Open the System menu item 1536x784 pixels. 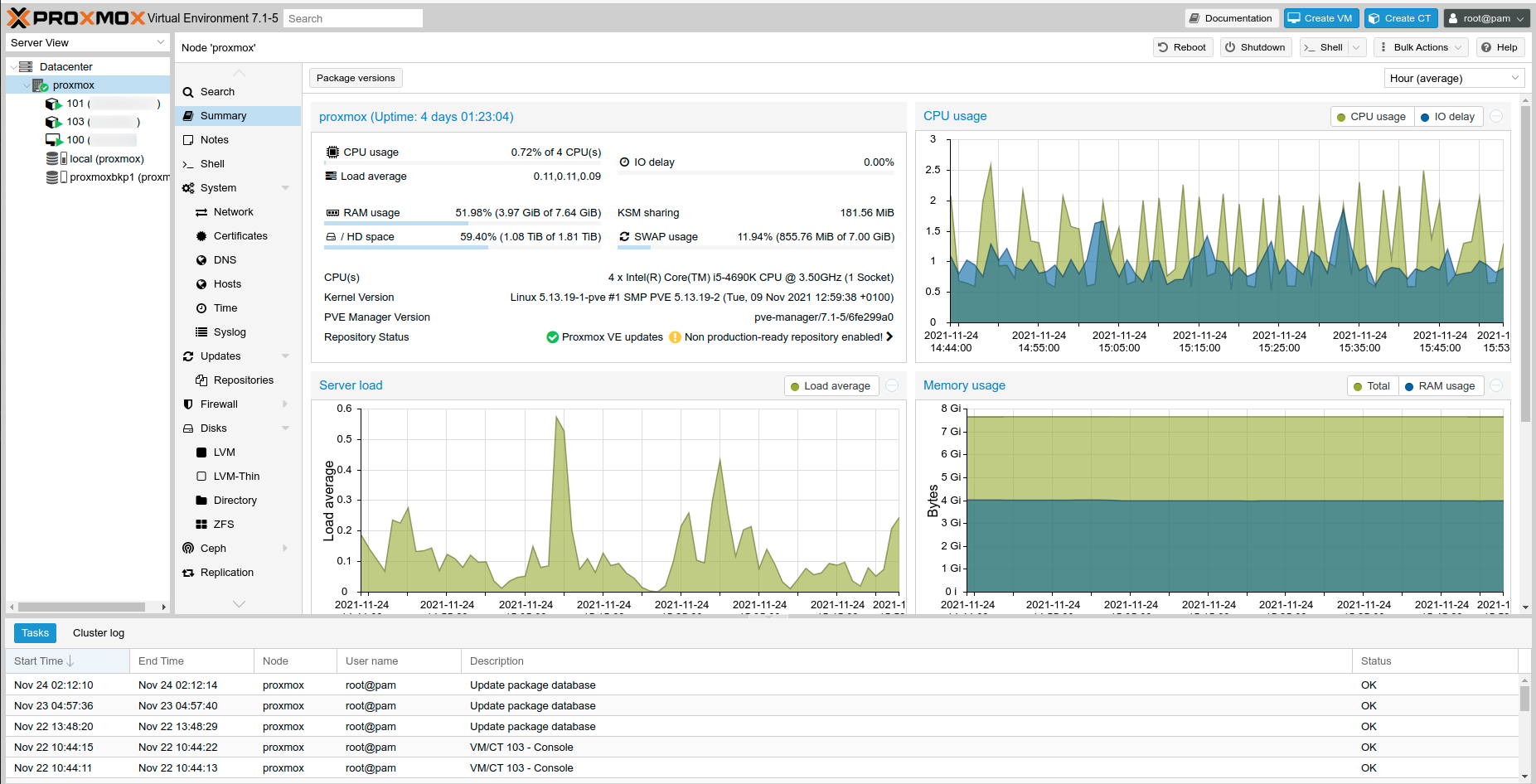(239, 188)
